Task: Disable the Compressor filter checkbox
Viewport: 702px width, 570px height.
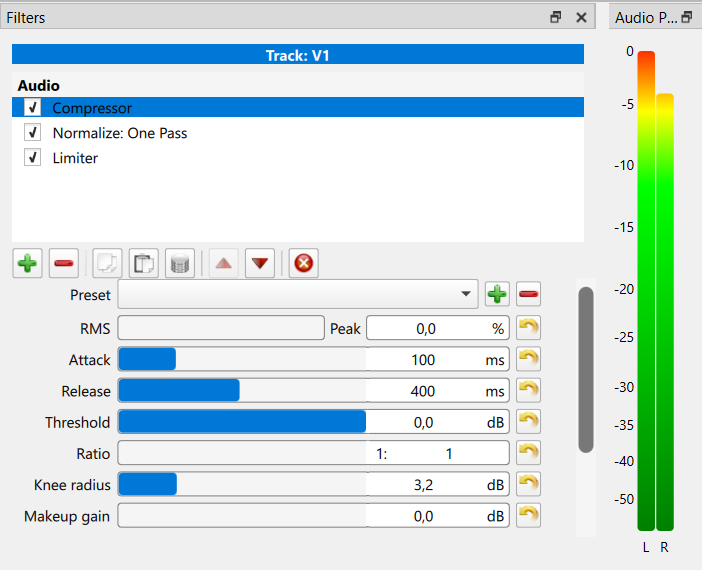Action: pos(33,108)
